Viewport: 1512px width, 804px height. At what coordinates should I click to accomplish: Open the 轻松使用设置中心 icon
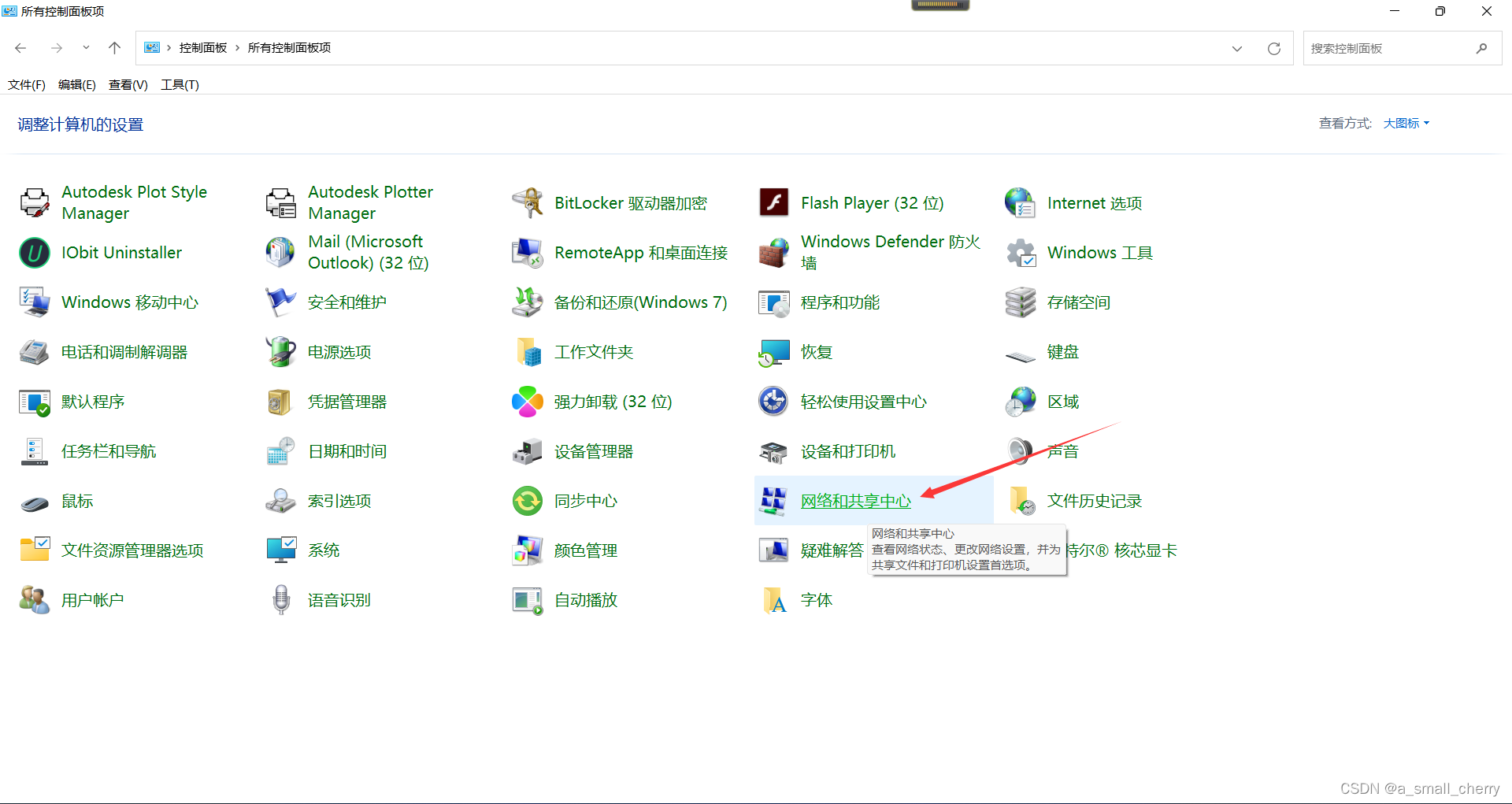point(774,402)
